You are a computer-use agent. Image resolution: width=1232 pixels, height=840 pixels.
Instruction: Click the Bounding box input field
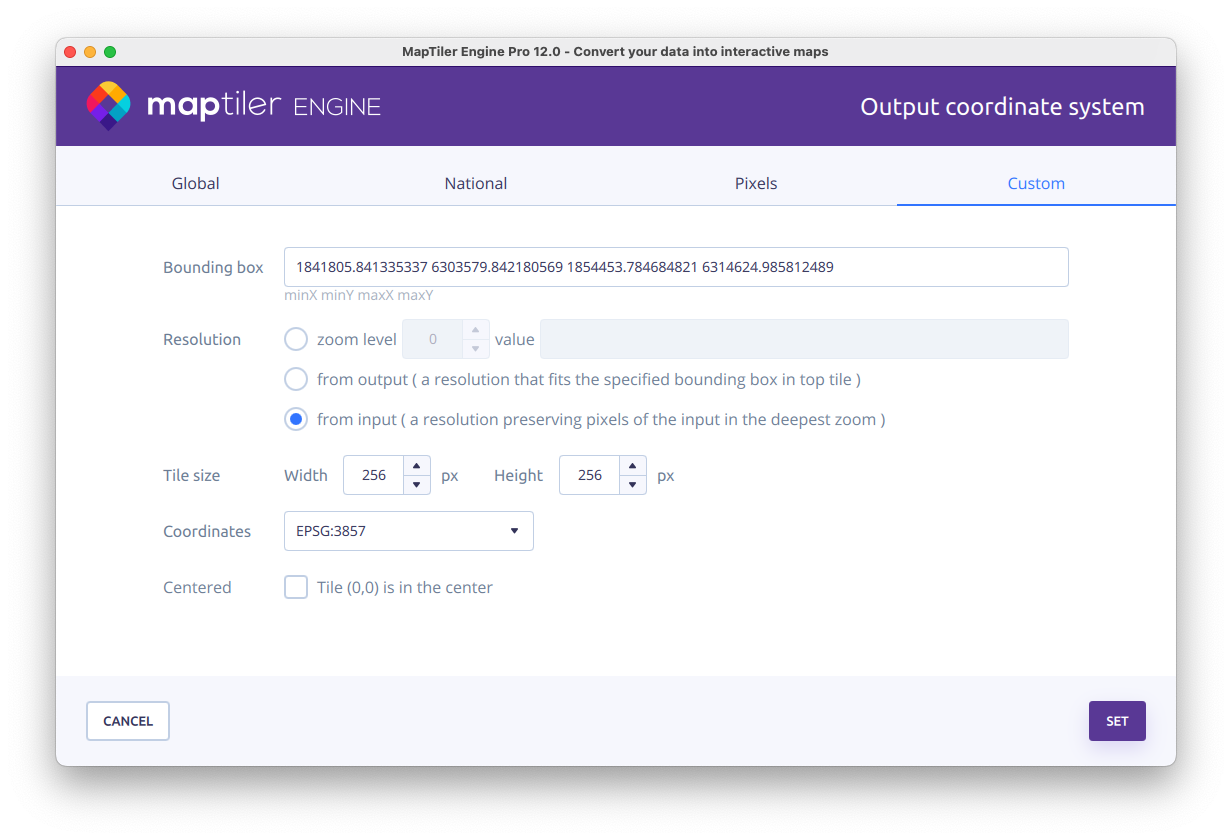[675, 267]
